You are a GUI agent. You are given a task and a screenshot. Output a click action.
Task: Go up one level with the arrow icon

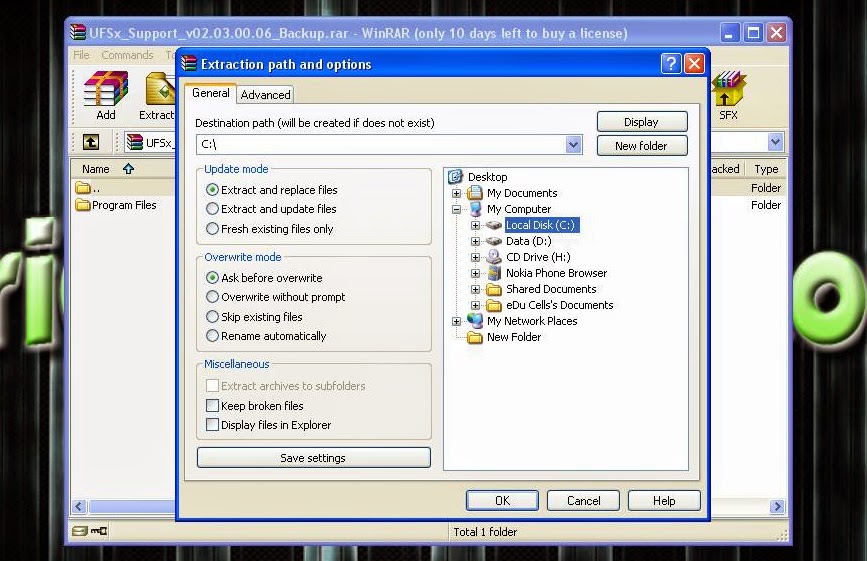coord(91,142)
